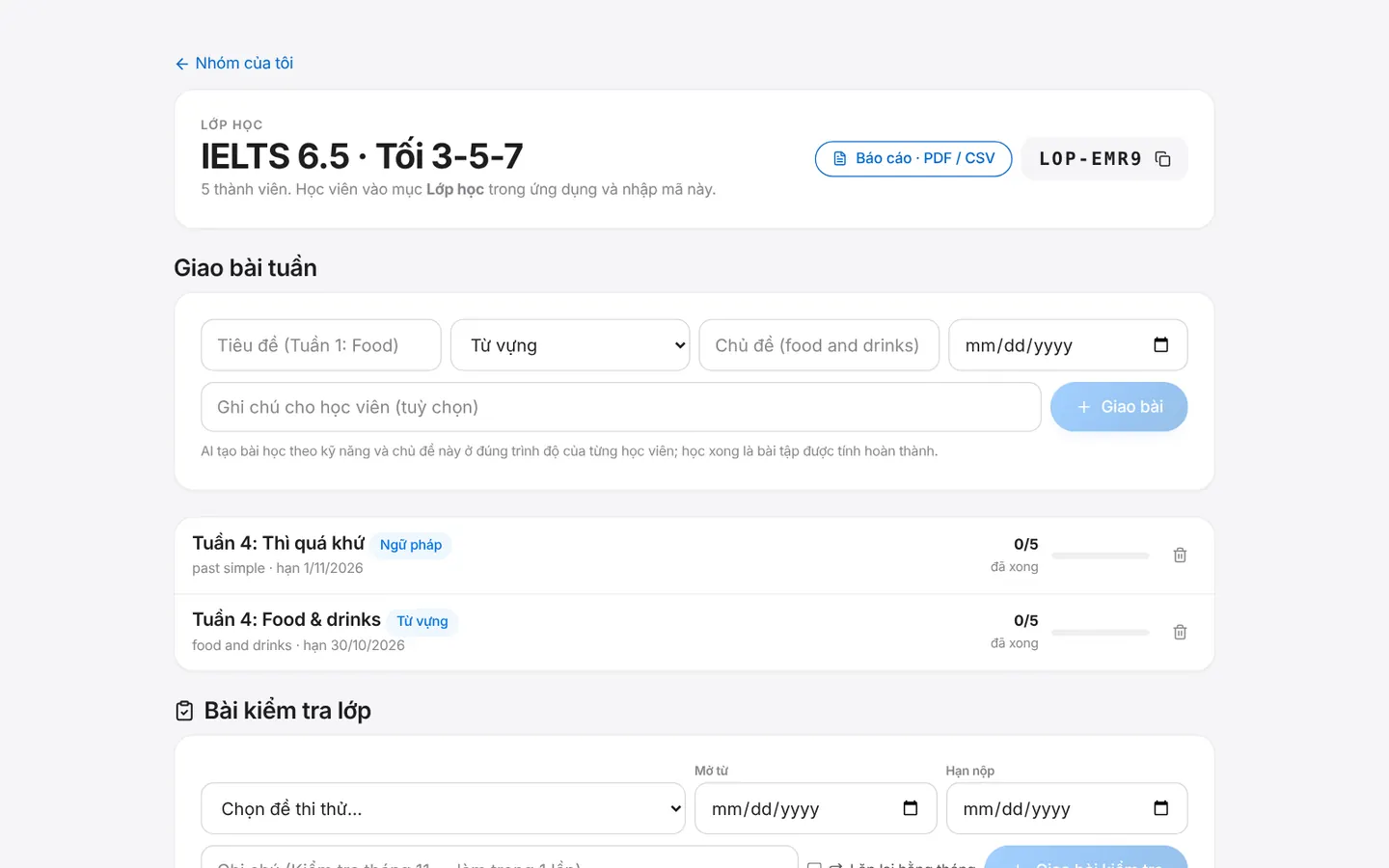Click the Thì quá khứ progress bar
This screenshot has width=1389, height=868.
pos(1101,556)
